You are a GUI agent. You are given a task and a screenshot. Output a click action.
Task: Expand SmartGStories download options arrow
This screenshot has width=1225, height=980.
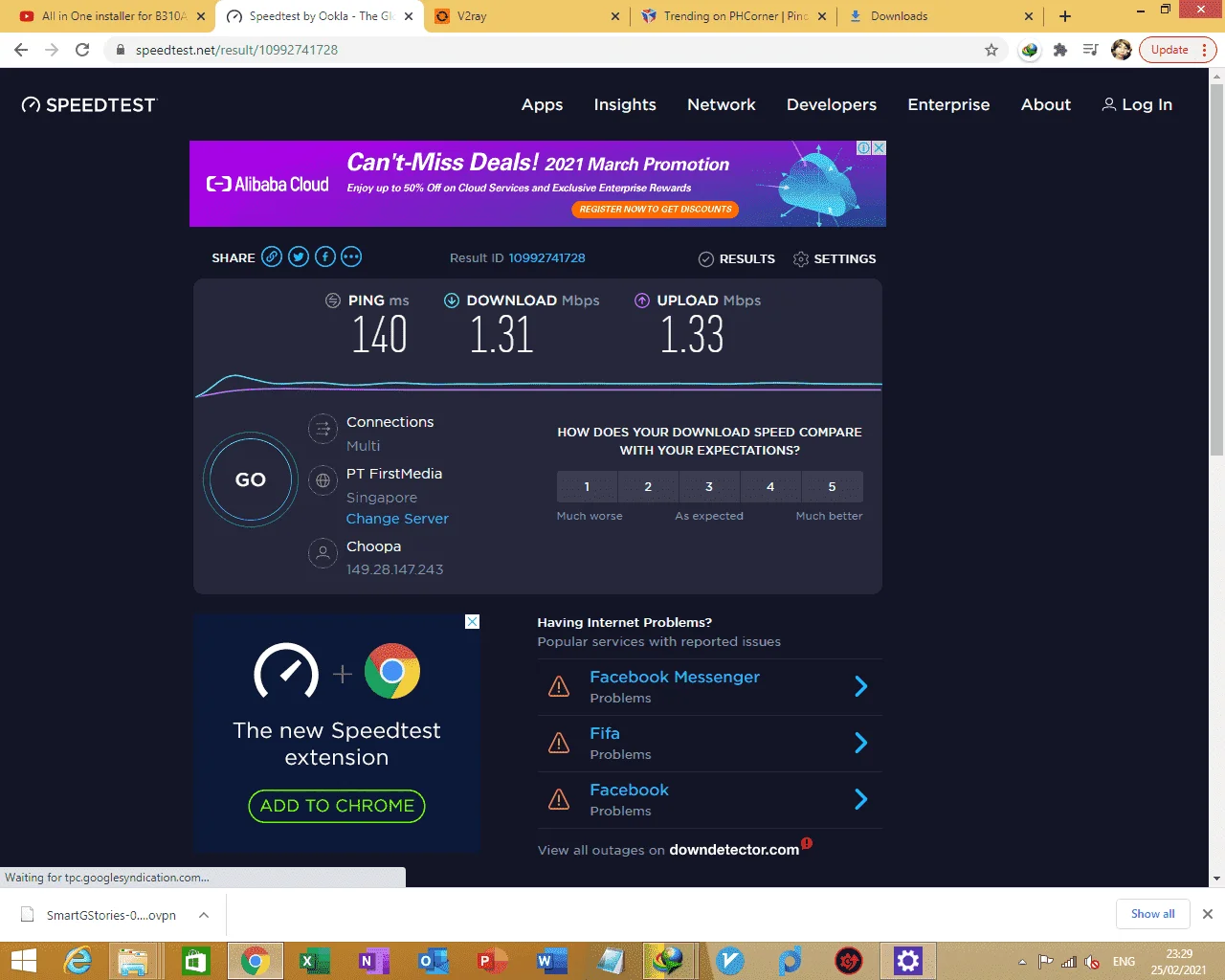[x=204, y=915]
